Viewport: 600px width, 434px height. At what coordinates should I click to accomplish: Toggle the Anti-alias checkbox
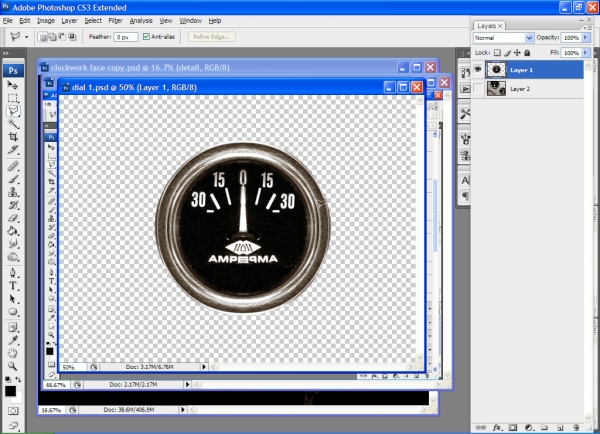146,37
